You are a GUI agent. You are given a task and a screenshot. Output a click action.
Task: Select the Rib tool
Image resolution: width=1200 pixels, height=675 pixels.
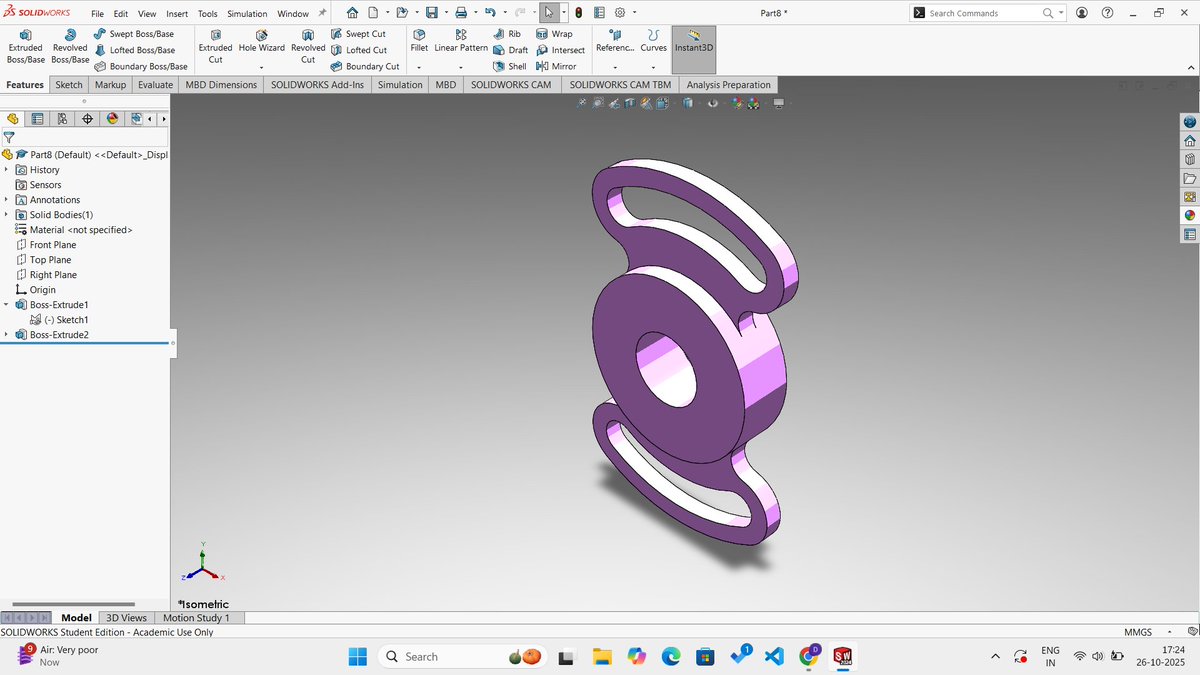click(x=507, y=33)
